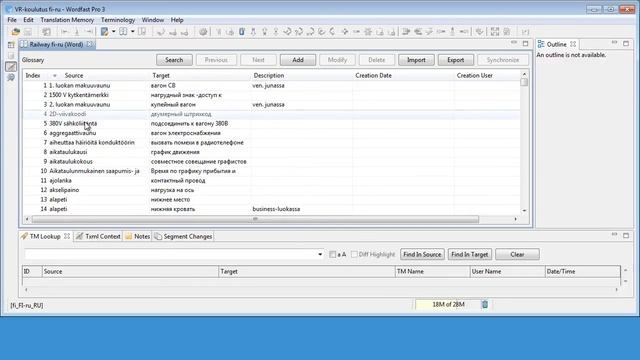
Task: Click the glossary vertical scrollbar thumb
Action: (x=524, y=82)
